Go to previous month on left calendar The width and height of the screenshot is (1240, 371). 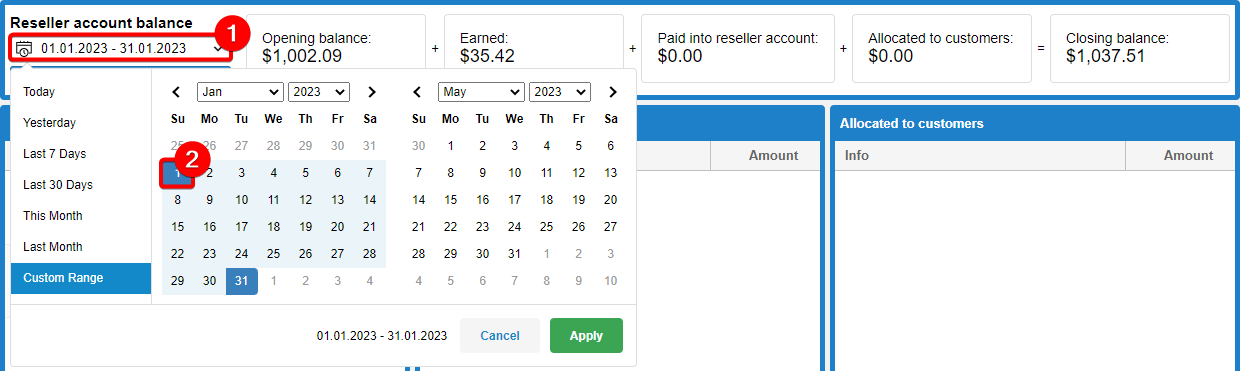pos(177,92)
